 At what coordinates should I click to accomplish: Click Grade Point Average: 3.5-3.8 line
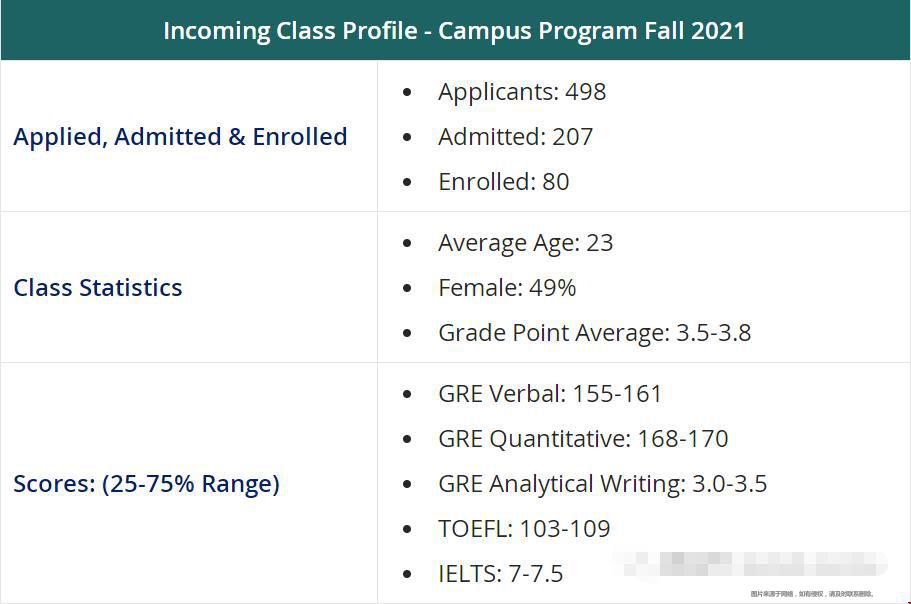pyautogui.click(x=594, y=333)
